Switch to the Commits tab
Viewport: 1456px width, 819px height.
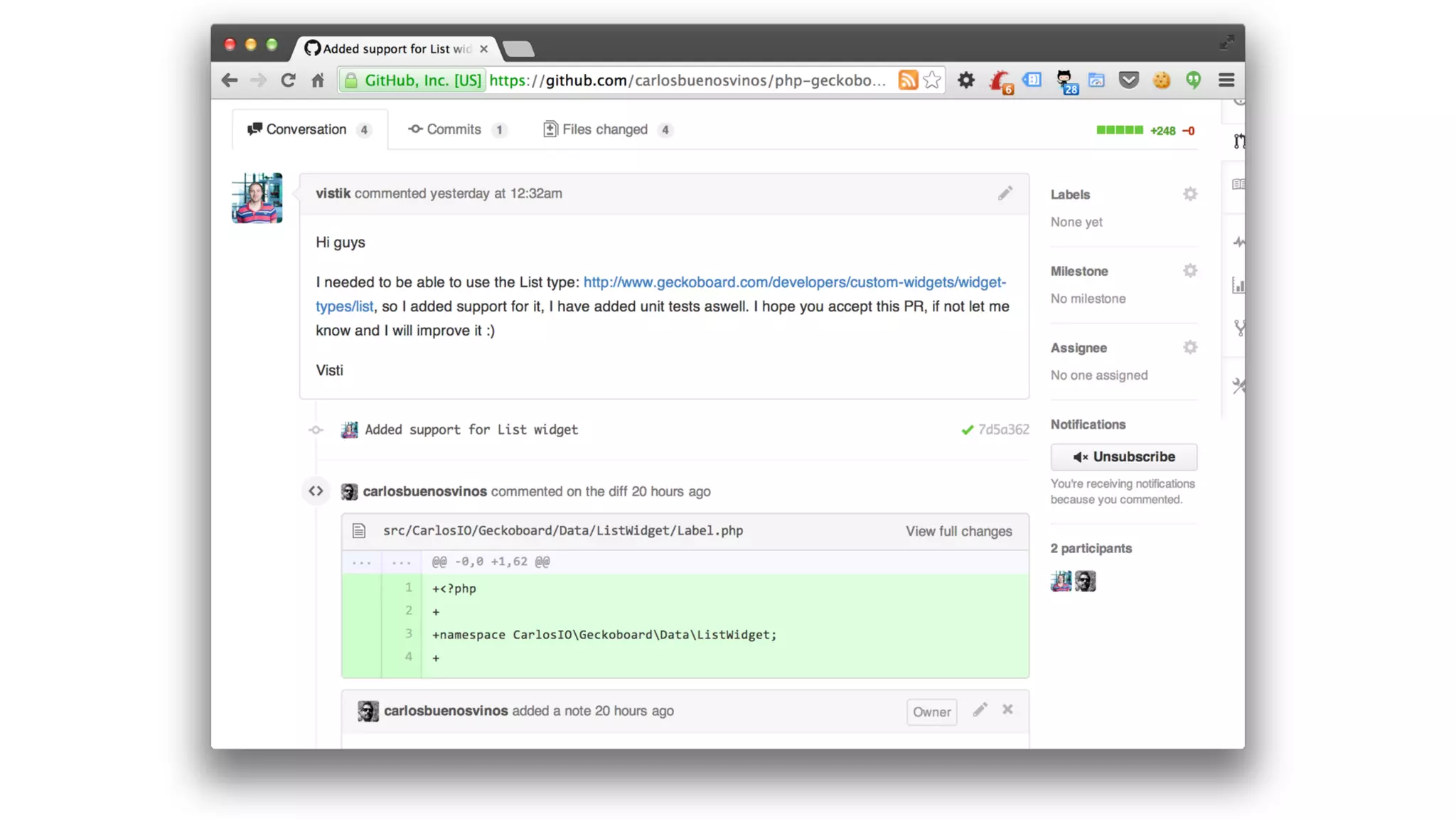[455, 129]
